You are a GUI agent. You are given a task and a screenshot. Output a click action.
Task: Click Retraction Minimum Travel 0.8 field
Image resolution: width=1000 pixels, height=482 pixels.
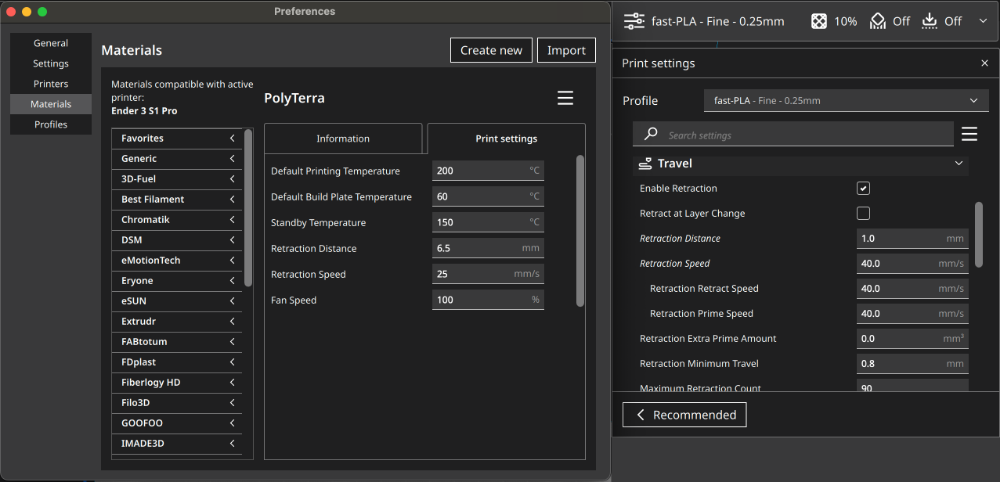(x=913, y=363)
